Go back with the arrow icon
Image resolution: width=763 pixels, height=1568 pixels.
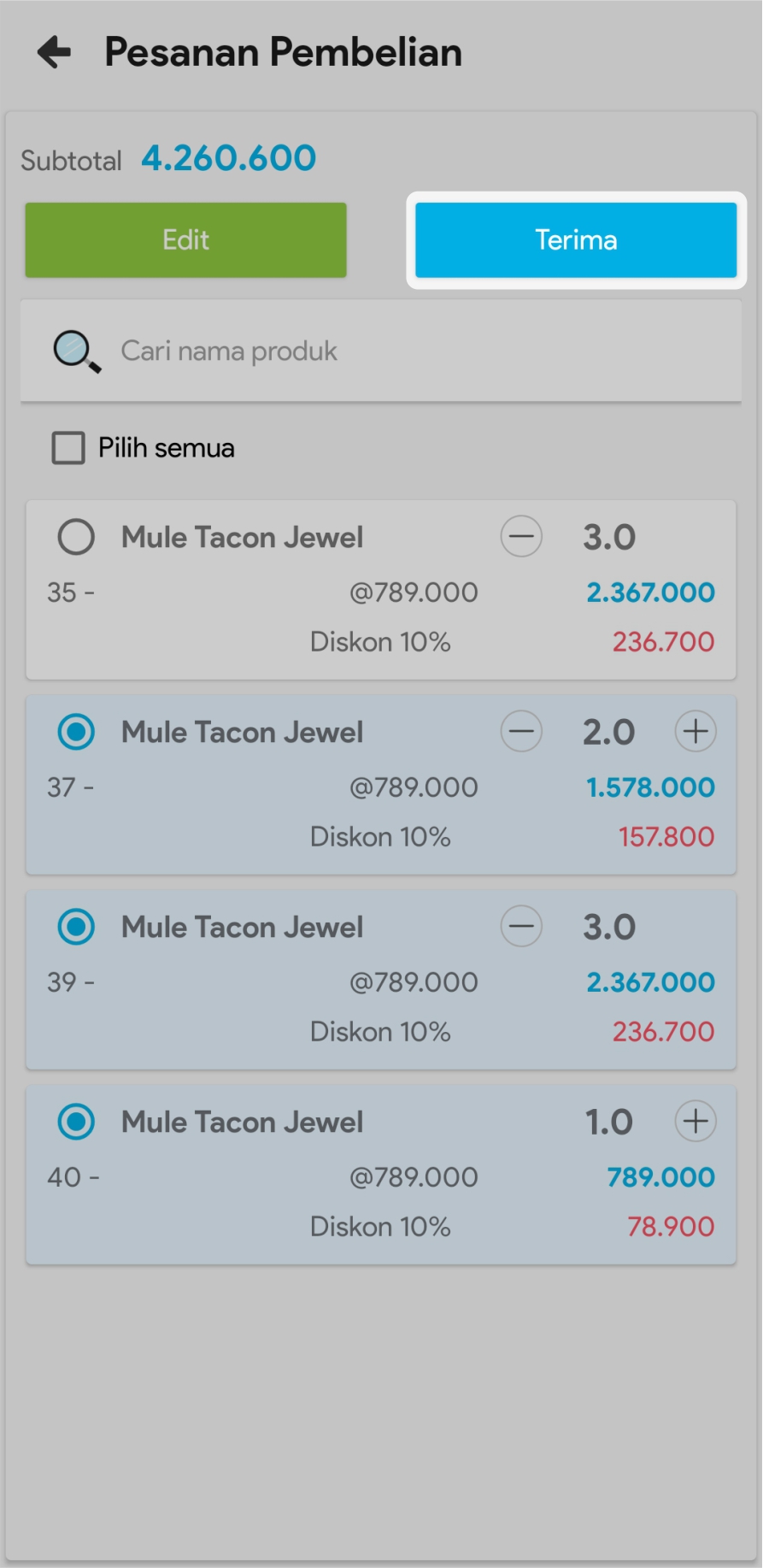[x=55, y=52]
